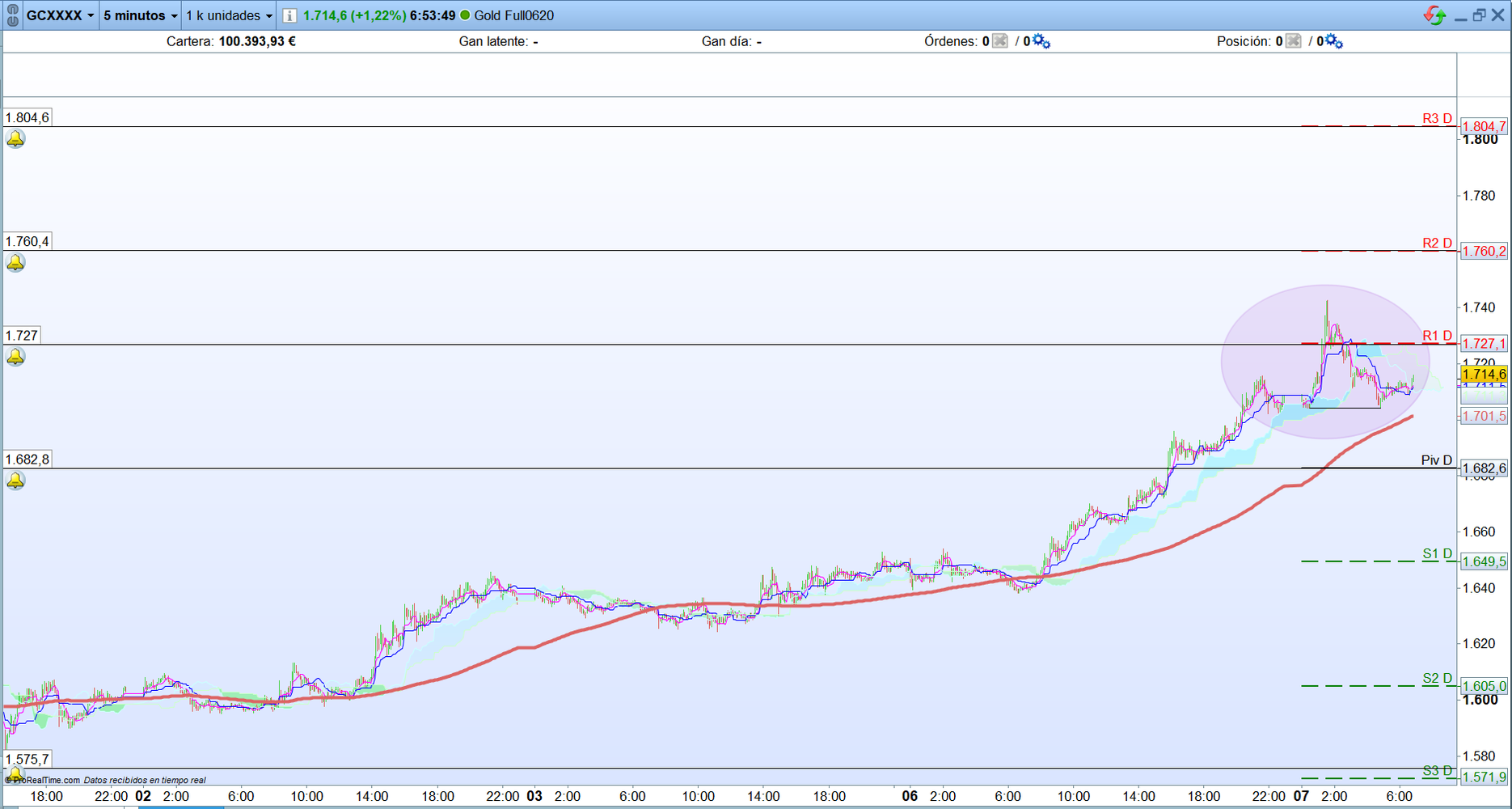
Task: Click the Gan día value
Action: click(x=759, y=41)
